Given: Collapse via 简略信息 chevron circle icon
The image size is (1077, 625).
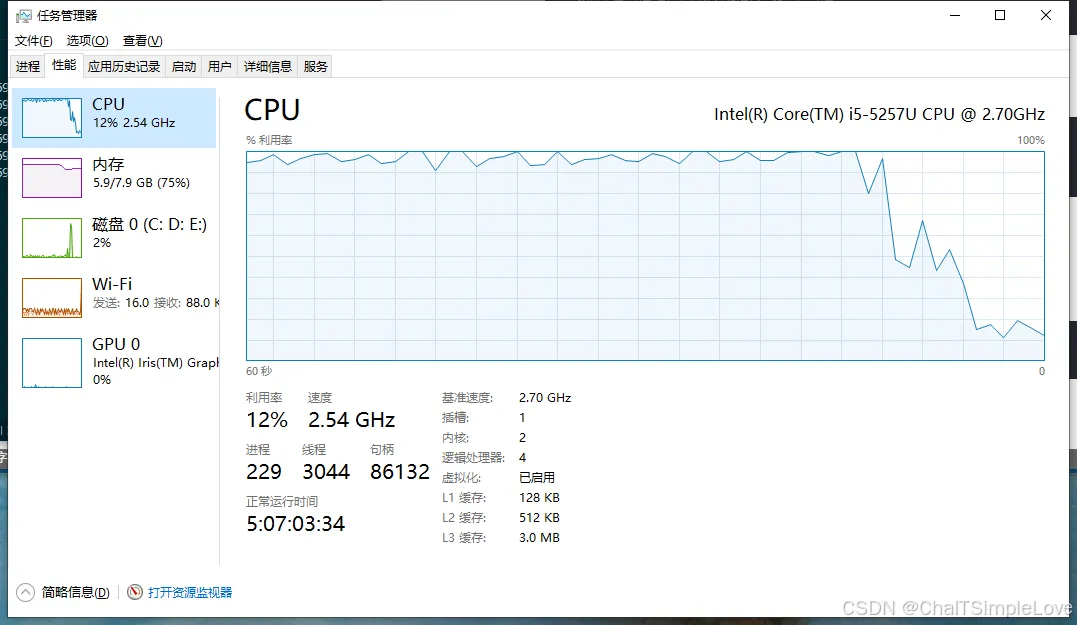Looking at the screenshot, I should pos(25,593).
